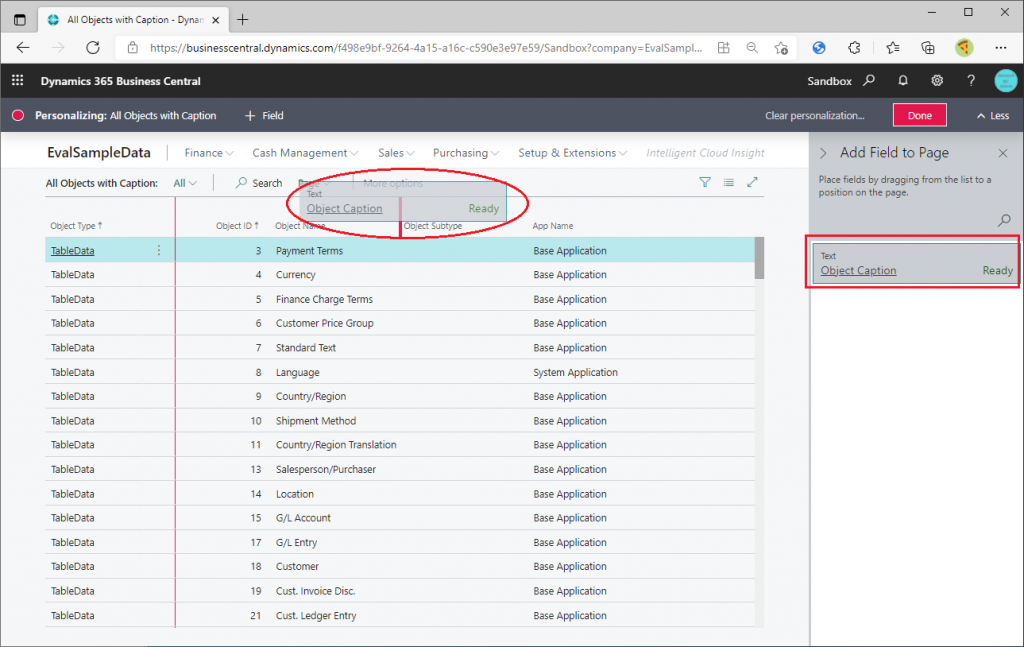The height and width of the screenshot is (647, 1024).
Task: Open the Setup & Extensions menu
Action: 572,153
